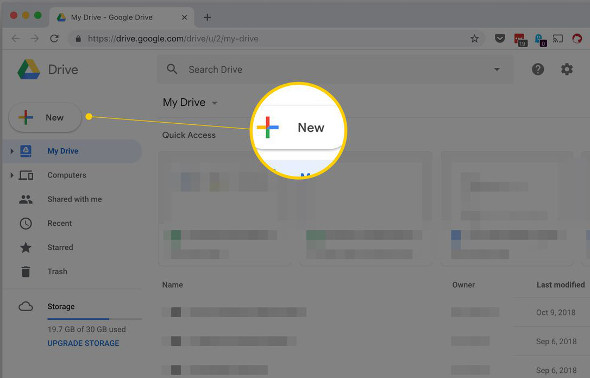
Task: Click the address bar URL
Action: point(173,39)
